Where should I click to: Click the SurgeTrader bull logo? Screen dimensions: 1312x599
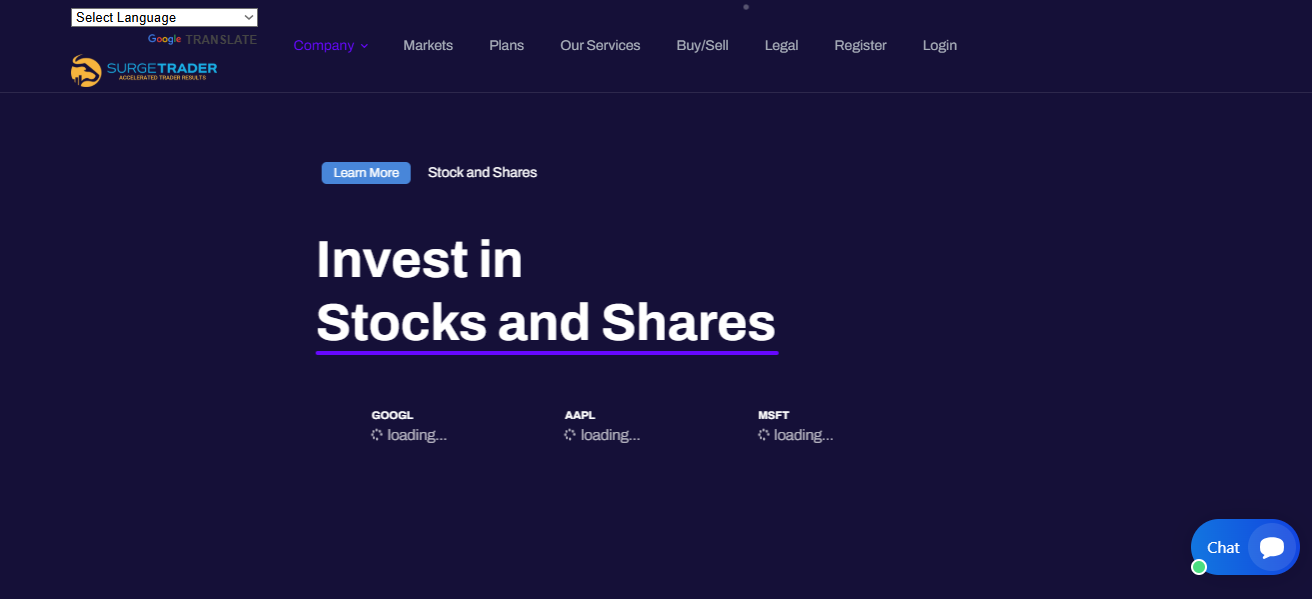click(x=87, y=71)
